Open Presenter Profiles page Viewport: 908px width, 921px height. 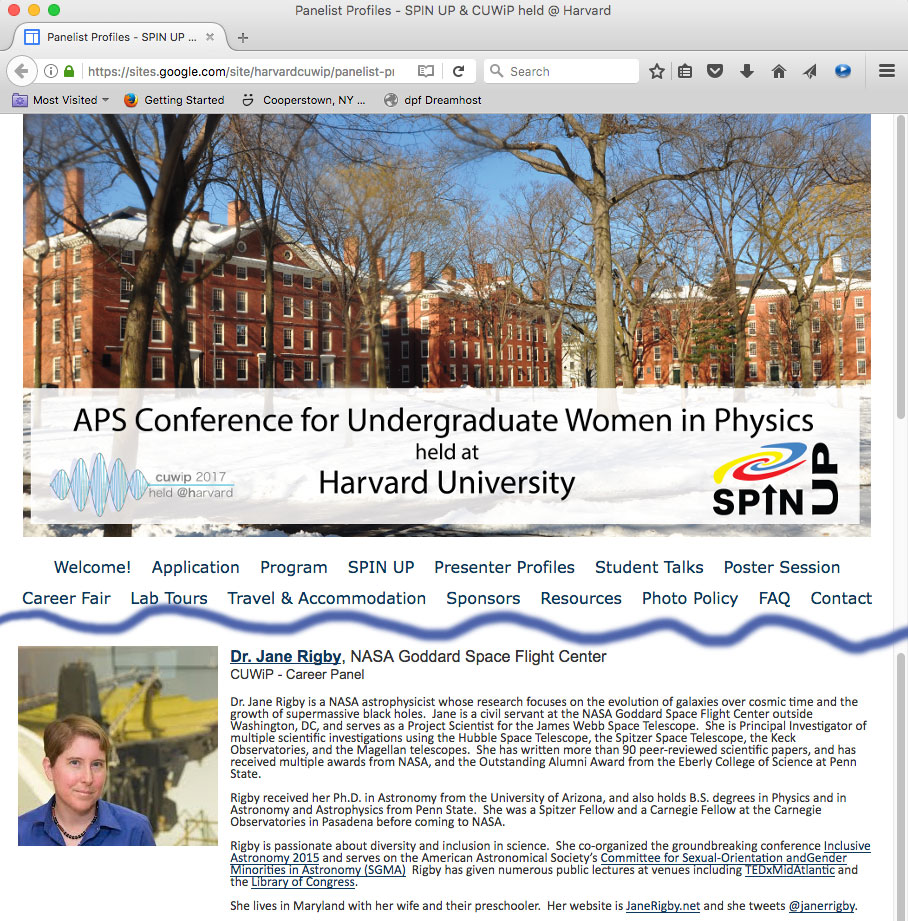pyautogui.click(x=505, y=567)
